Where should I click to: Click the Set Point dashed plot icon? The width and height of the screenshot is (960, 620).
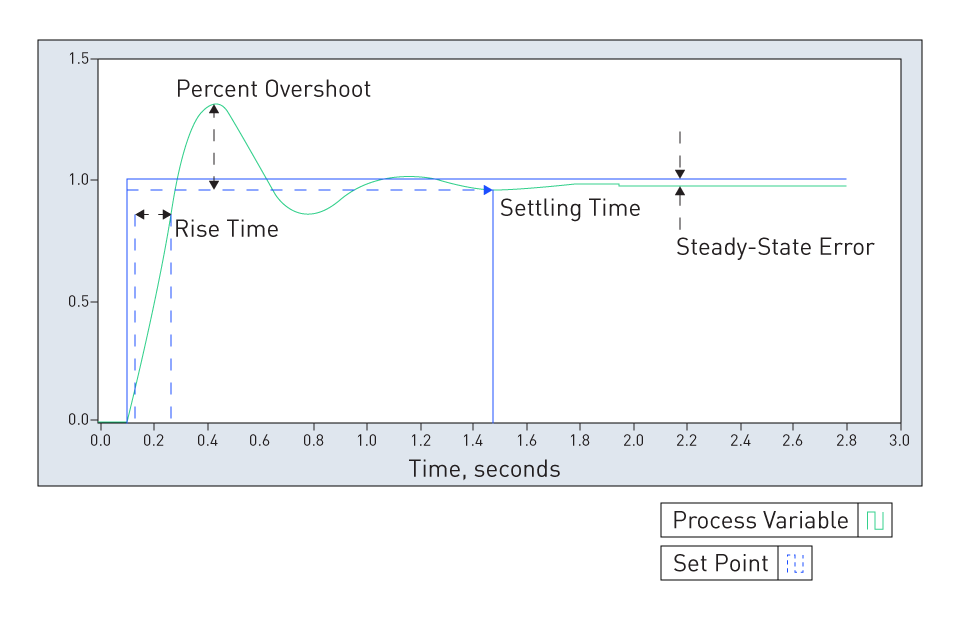795,563
